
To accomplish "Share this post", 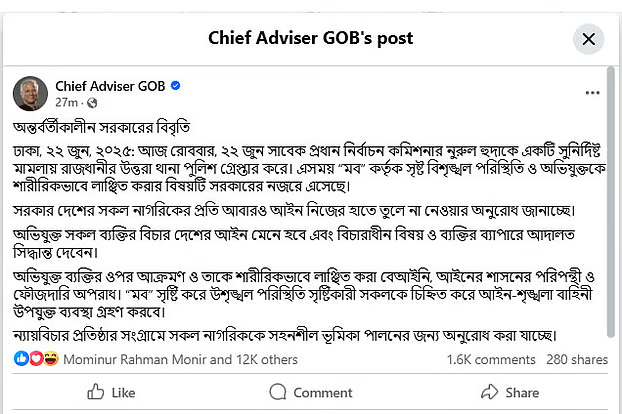I will 511,393.
